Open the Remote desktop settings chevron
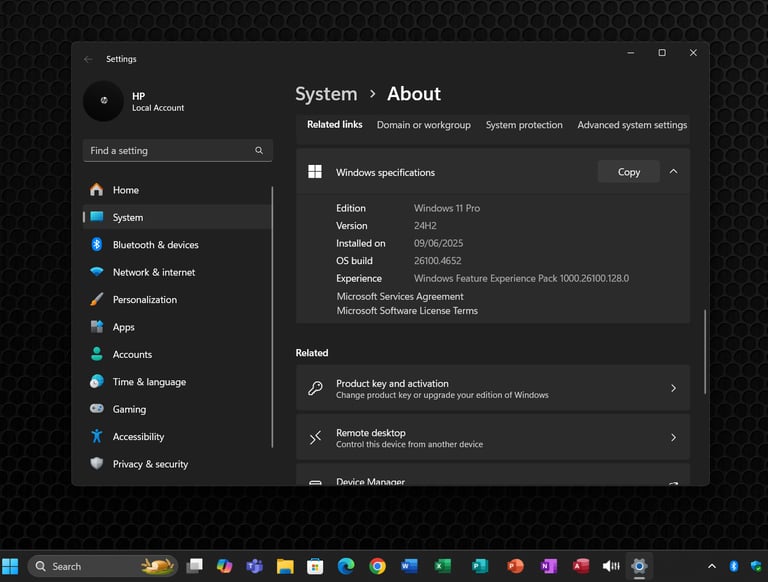This screenshot has width=768, height=582. pyautogui.click(x=673, y=438)
